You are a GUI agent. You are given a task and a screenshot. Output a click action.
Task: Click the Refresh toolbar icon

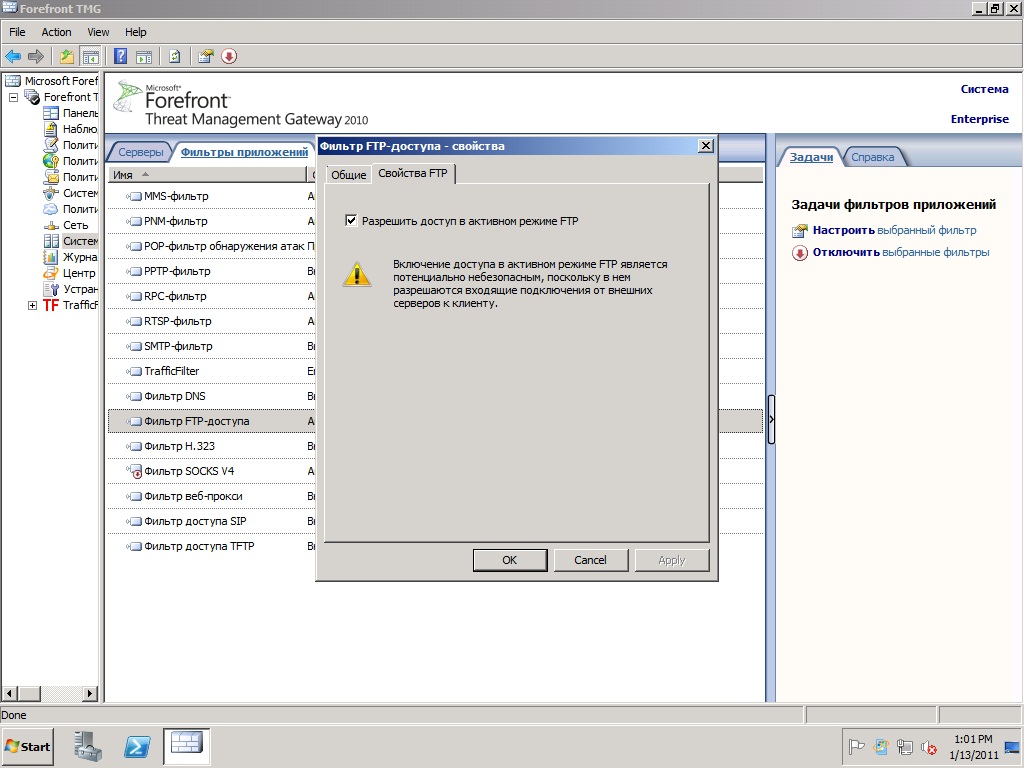coord(174,57)
